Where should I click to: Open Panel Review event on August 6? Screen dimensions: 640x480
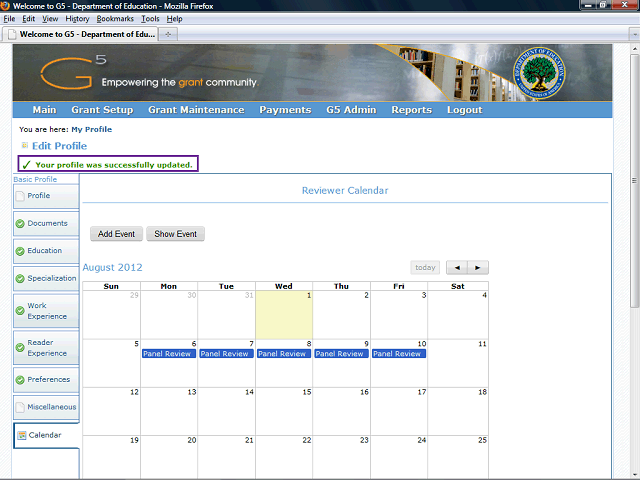tap(169, 354)
